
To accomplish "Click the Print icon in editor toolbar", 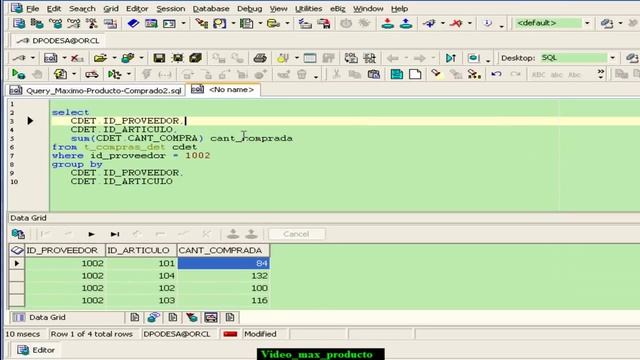I will (260, 58).
